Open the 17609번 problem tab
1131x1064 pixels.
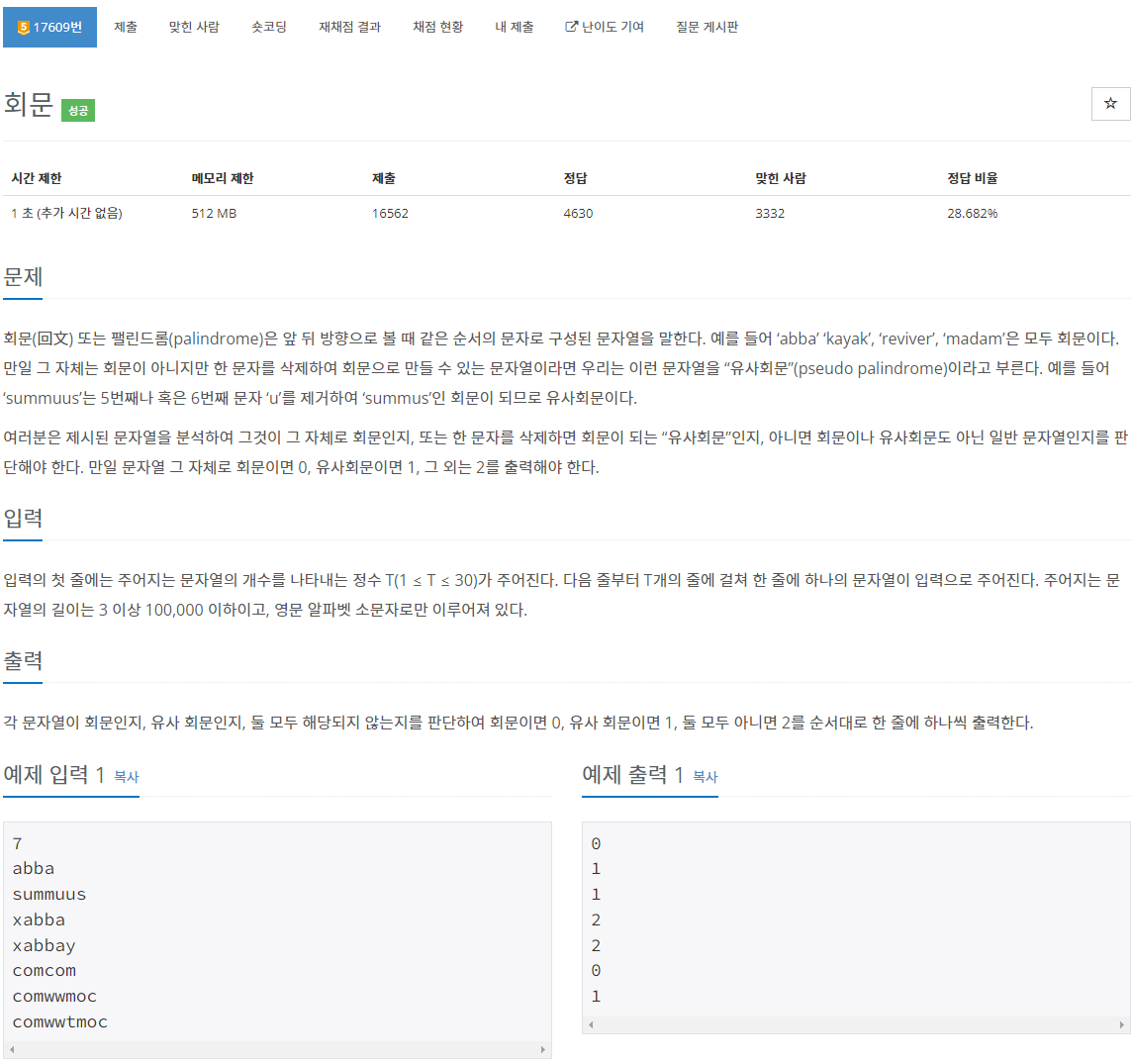[49, 28]
